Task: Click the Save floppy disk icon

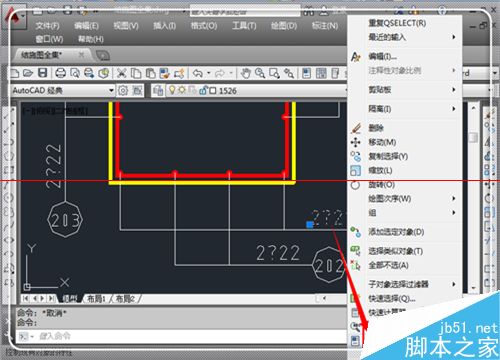Action: click(x=43, y=73)
